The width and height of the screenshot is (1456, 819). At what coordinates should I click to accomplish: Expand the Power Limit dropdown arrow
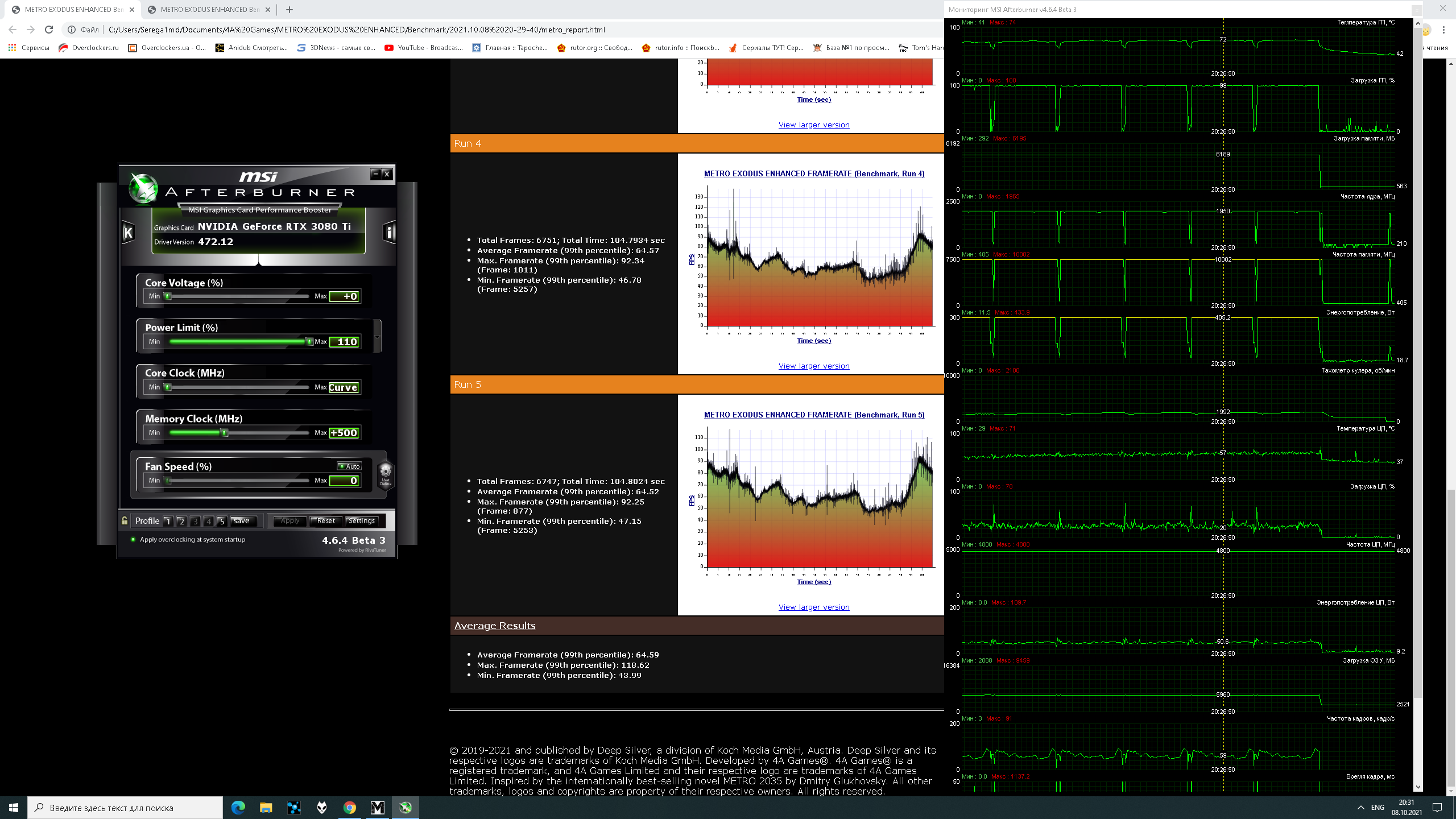(377, 336)
